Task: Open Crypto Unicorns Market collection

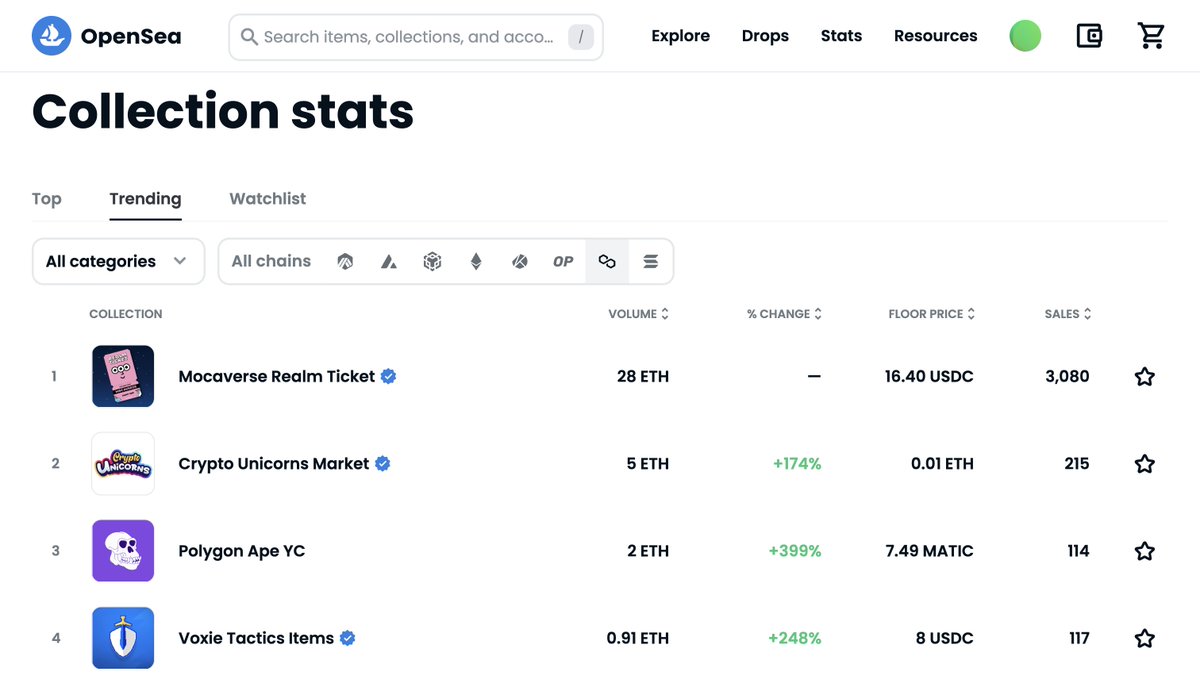Action: coord(274,463)
